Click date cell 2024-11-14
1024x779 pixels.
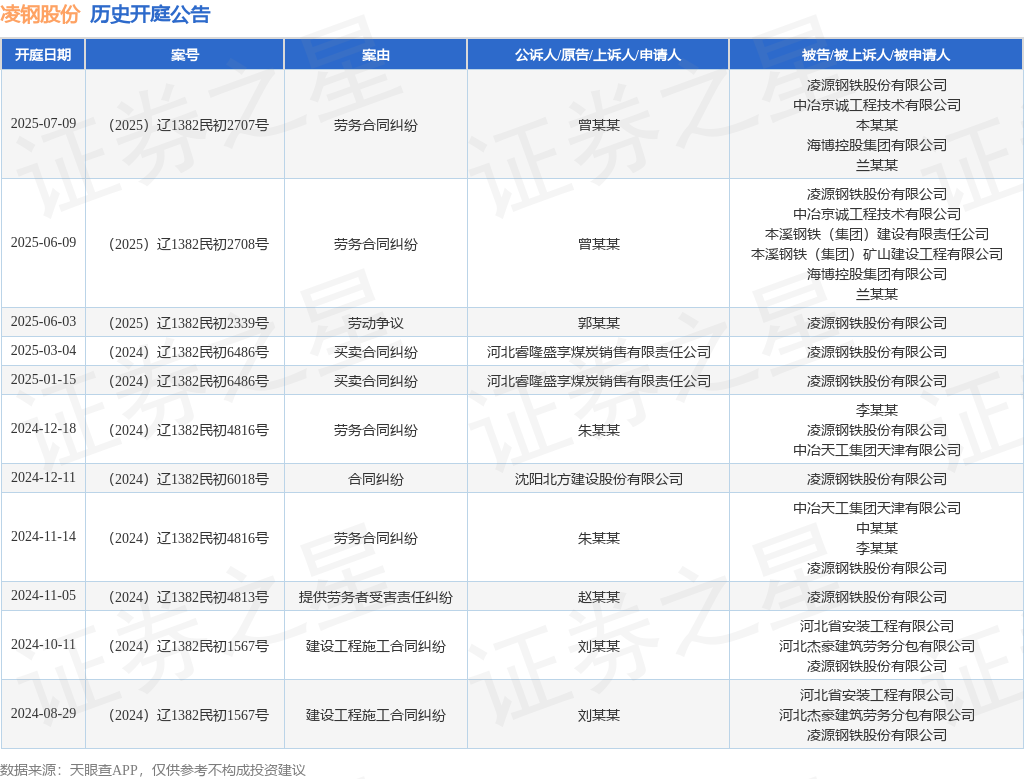(43, 536)
